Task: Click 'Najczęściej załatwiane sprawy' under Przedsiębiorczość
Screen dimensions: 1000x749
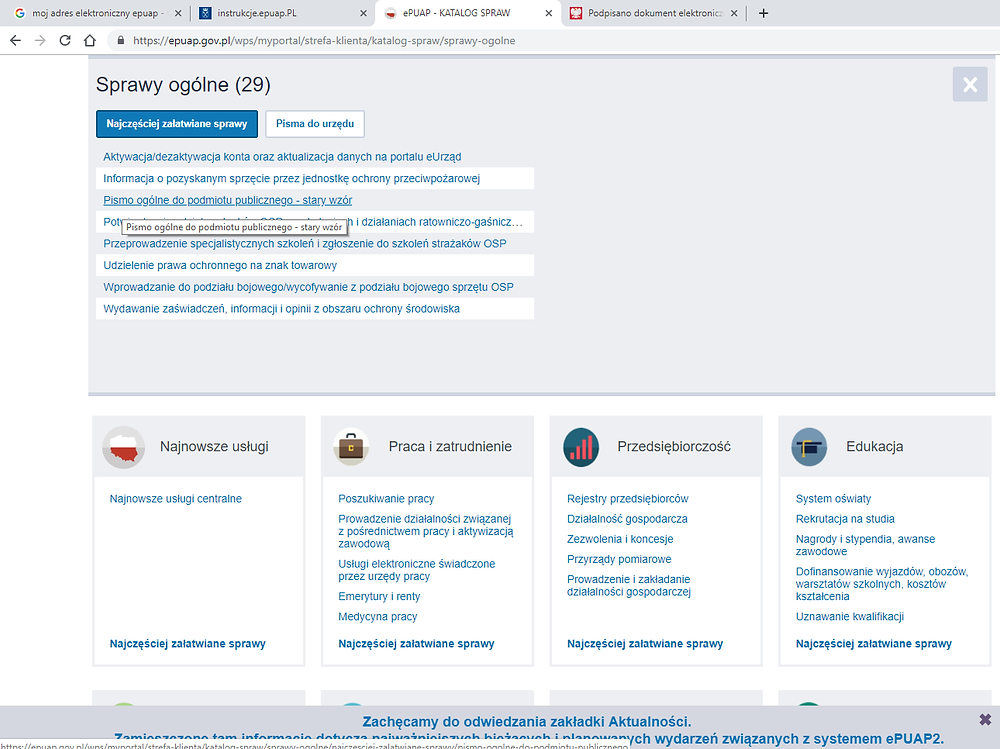Action: (x=645, y=644)
